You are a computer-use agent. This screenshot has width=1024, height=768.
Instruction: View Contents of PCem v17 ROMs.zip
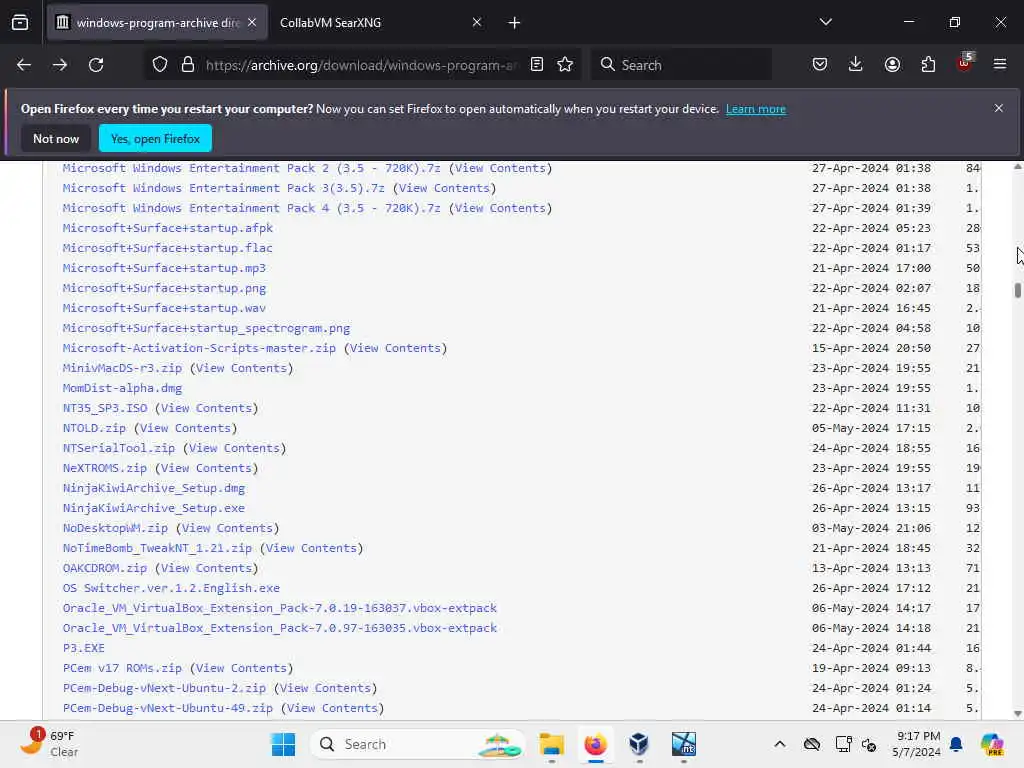[242, 668]
